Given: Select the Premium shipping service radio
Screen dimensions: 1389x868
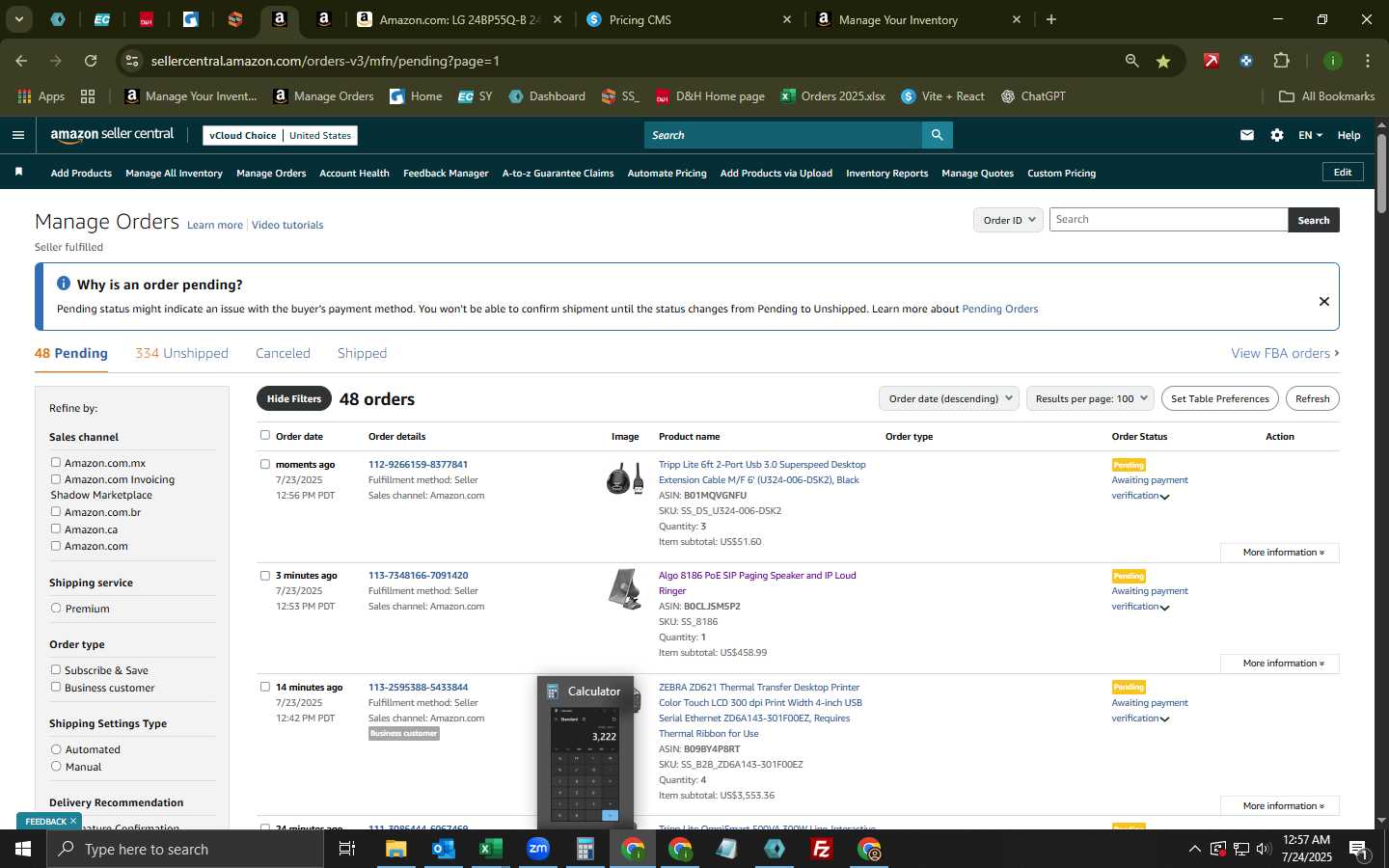Looking at the screenshot, I should (56, 609).
